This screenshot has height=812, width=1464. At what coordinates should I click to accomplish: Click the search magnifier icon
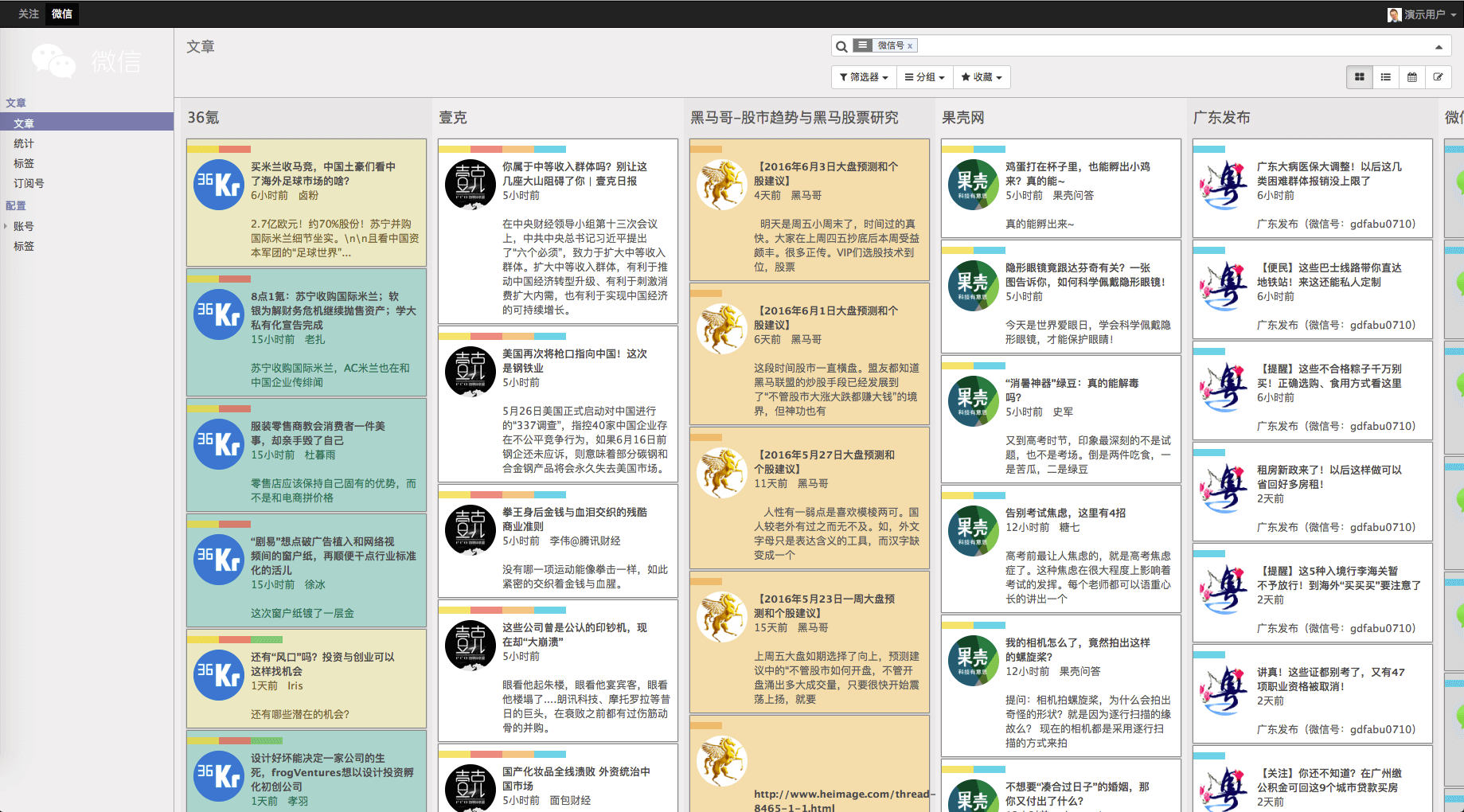point(841,46)
